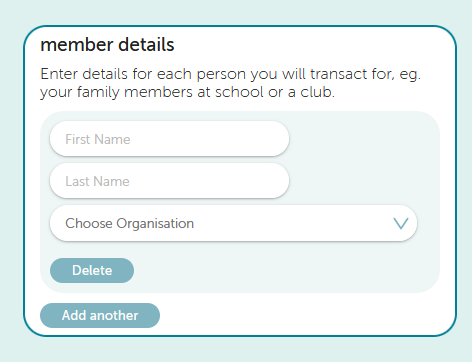Click the First Name input field
The height and width of the screenshot is (362, 472).
pos(169,139)
